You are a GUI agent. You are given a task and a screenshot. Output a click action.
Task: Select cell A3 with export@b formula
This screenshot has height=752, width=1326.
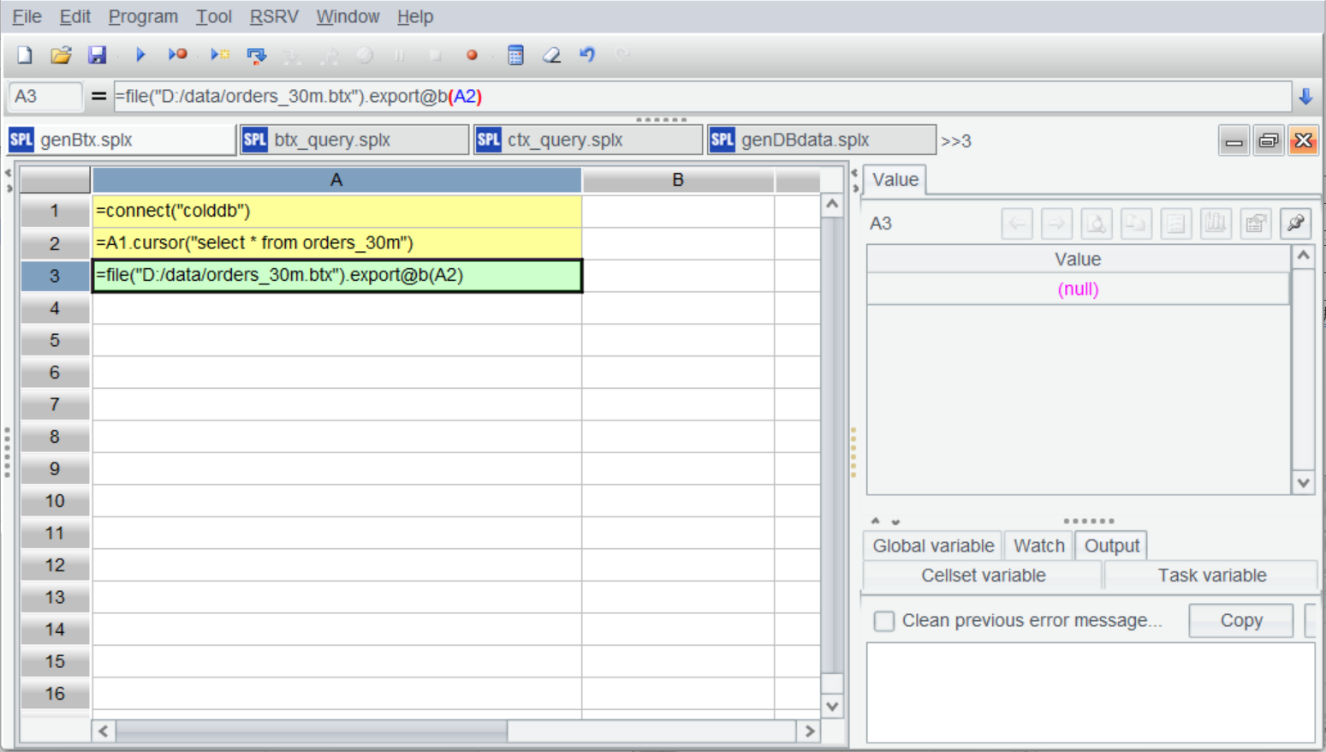pos(337,276)
